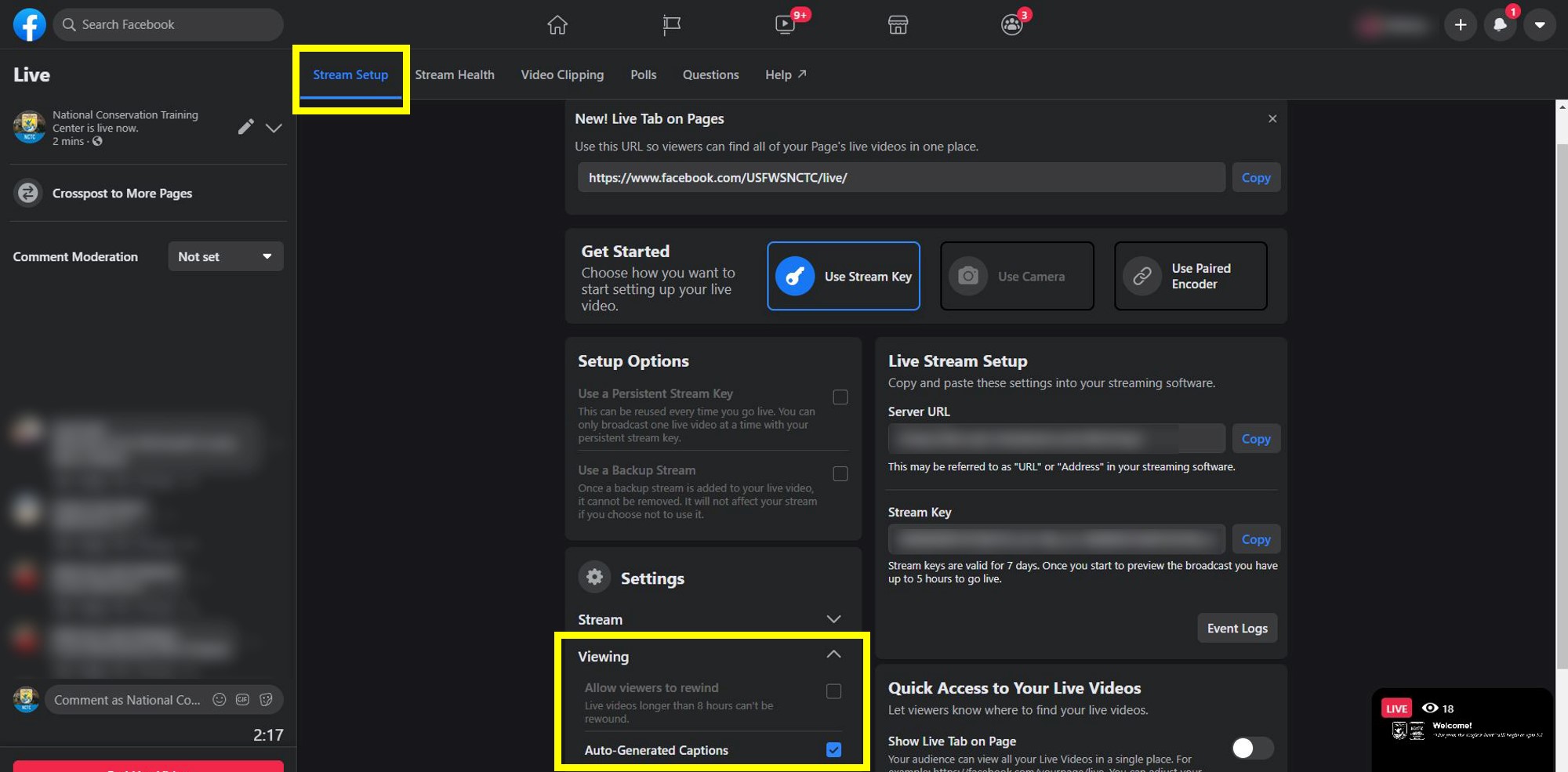Select the Use Paired Encoder option
1568x772 pixels.
pos(1190,276)
